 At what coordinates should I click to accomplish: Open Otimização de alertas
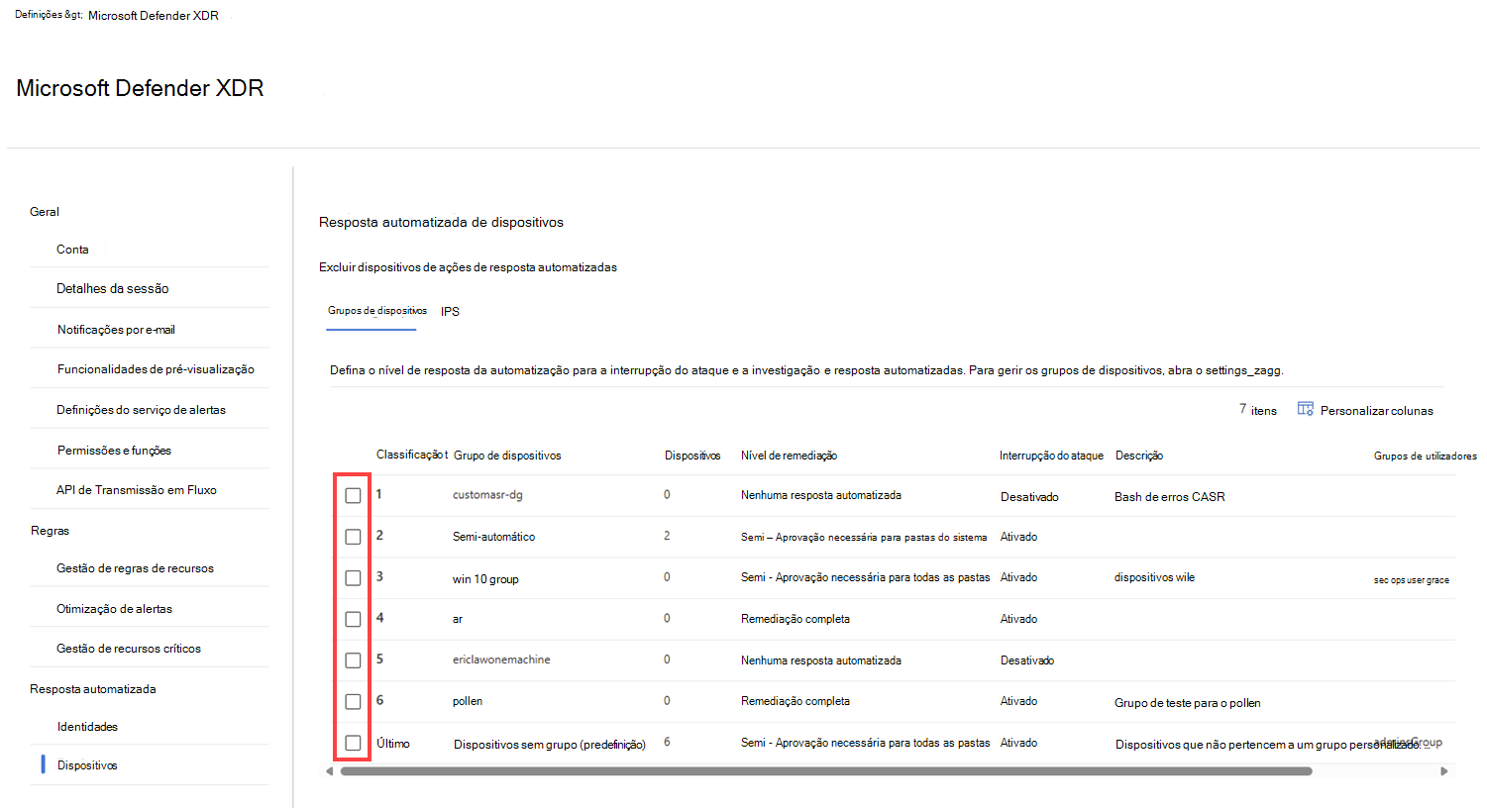(114, 609)
